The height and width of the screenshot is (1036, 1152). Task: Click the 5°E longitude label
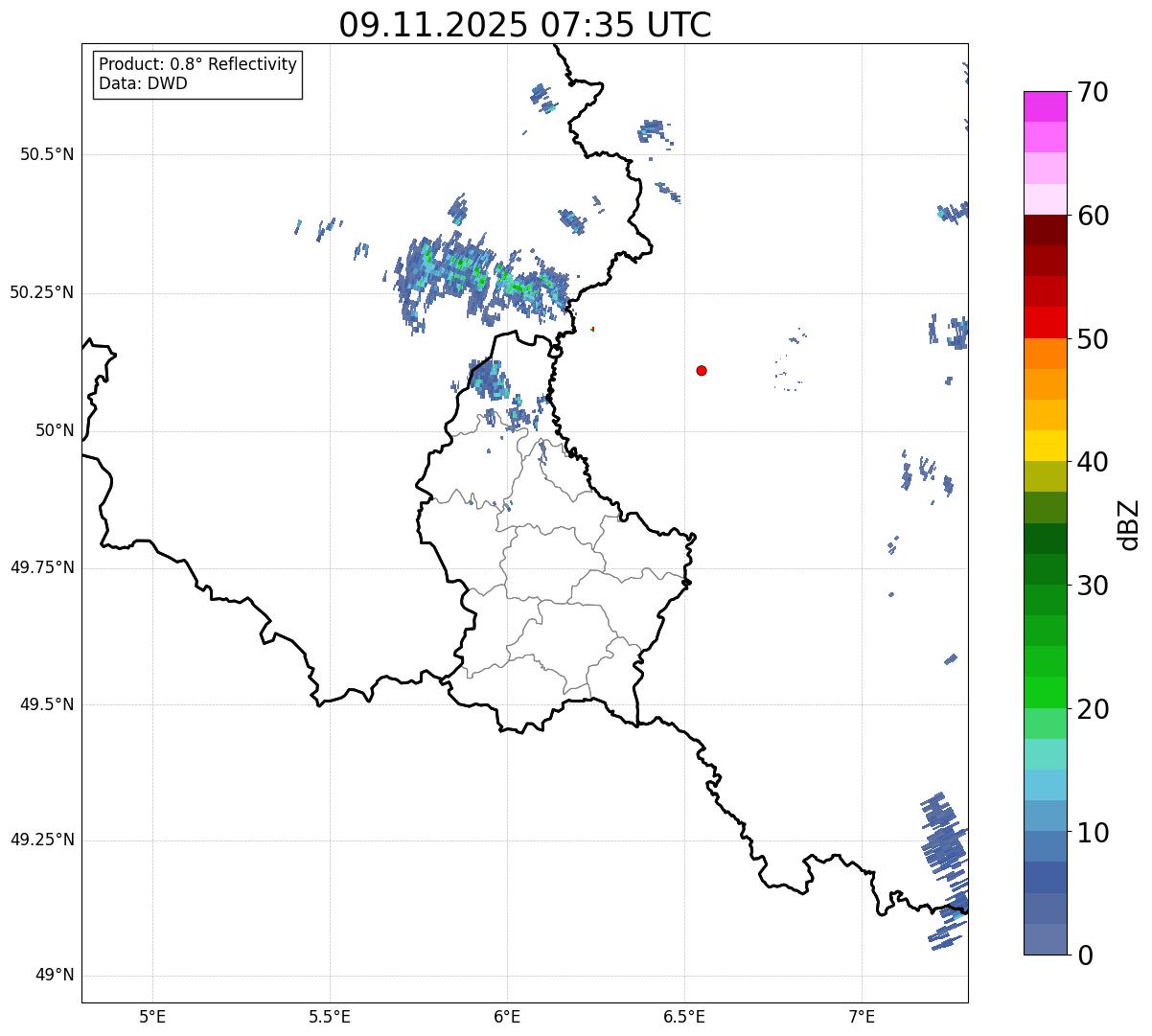tap(153, 1016)
